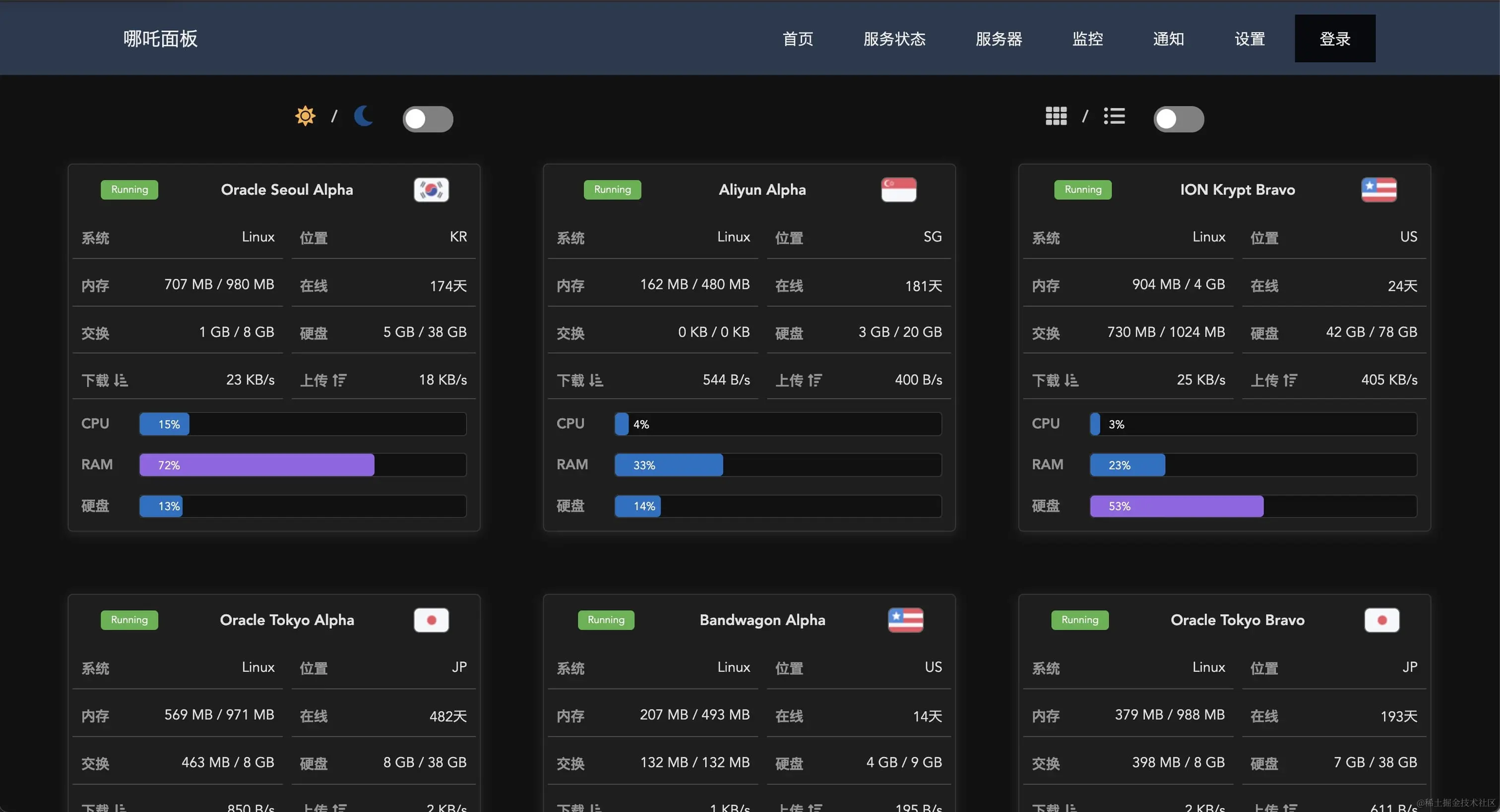Click US flag on Bandwagon Alpha card
This screenshot has width=1500, height=812.
coord(905,620)
